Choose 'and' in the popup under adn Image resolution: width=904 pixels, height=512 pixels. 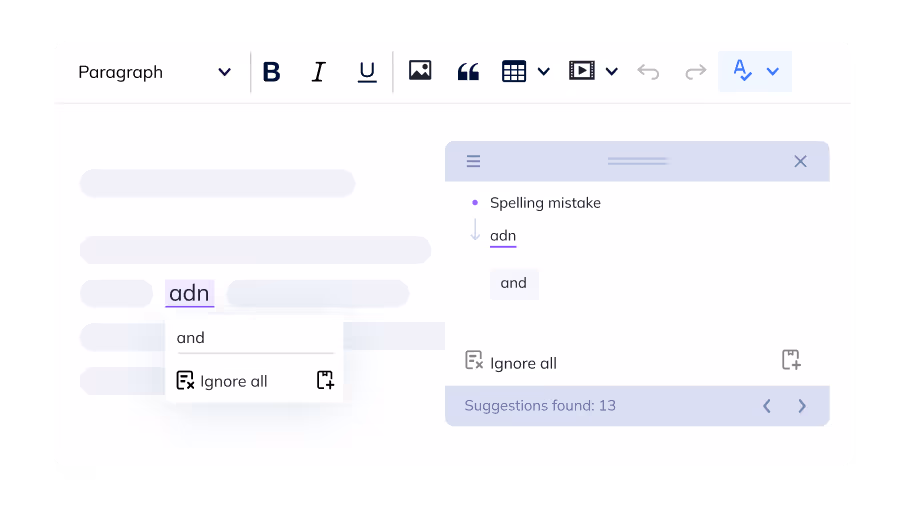click(x=191, y=338)
